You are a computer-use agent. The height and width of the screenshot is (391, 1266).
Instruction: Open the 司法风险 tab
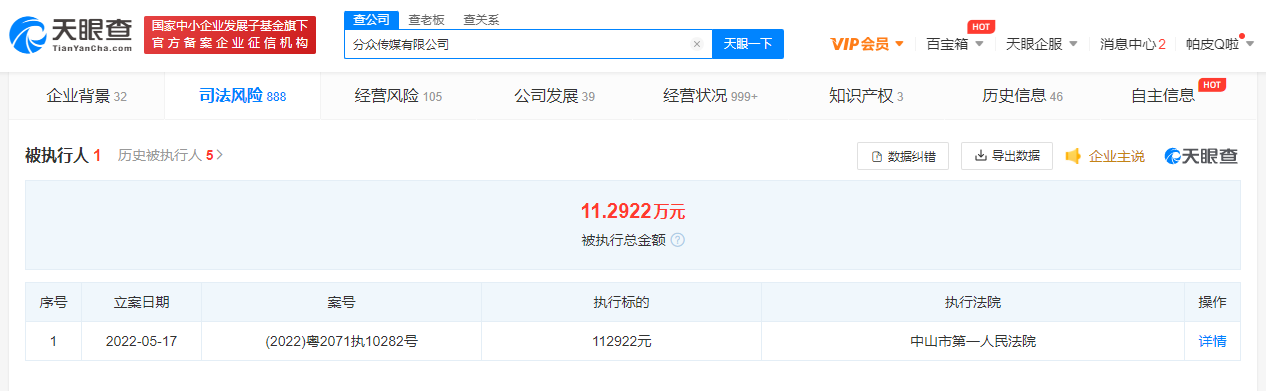point(242,96)
